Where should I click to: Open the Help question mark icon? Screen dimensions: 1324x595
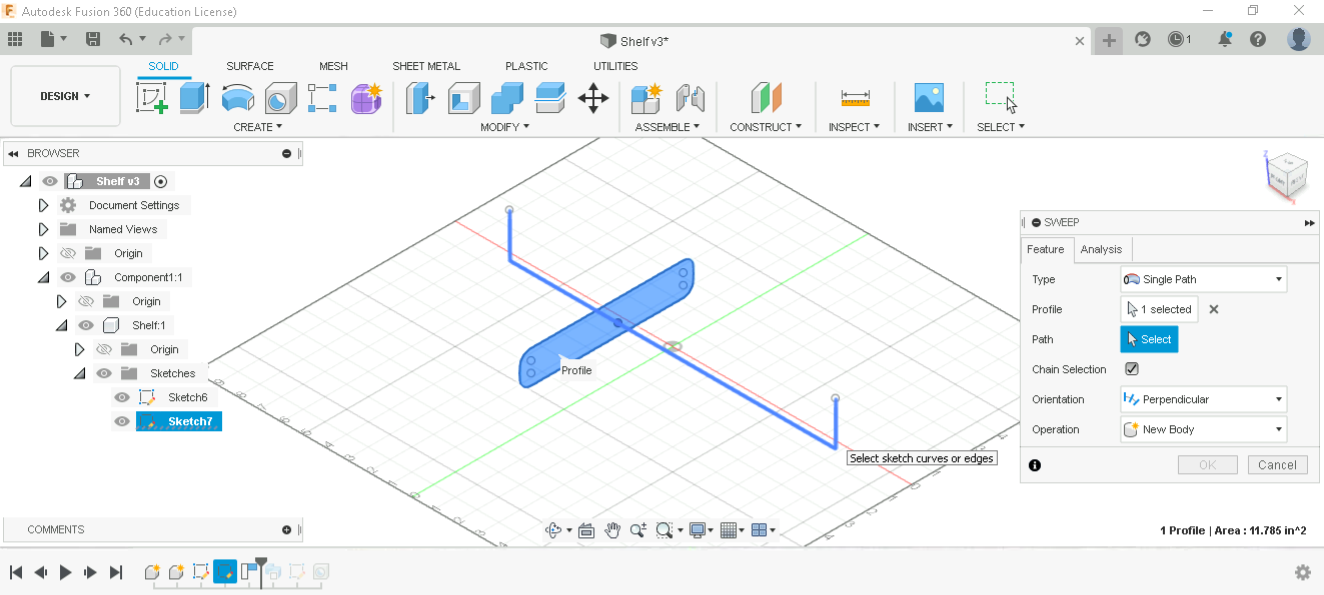pyautogui.click(x=1258, y=39)
